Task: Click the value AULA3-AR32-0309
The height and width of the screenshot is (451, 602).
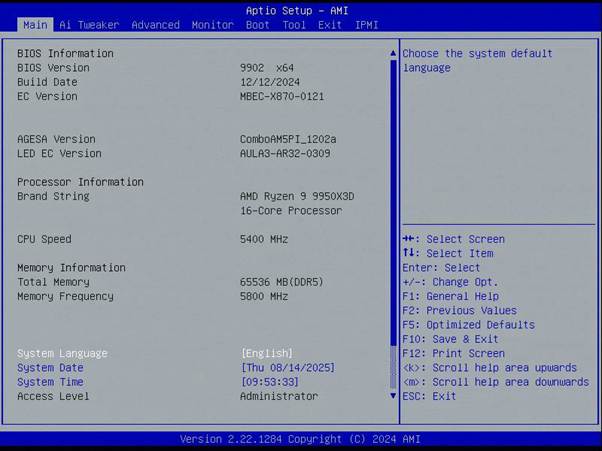Action: [x=285, y=154]
